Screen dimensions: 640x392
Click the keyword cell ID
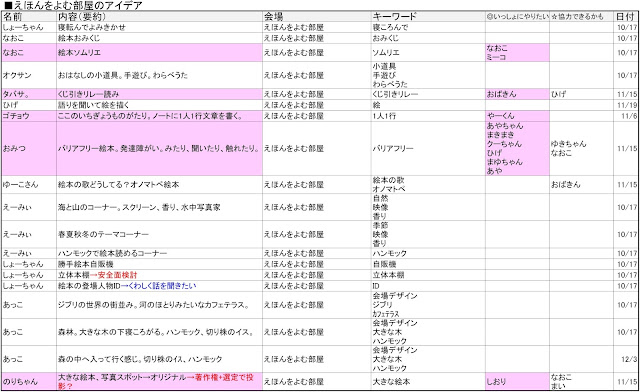(428, 286)
